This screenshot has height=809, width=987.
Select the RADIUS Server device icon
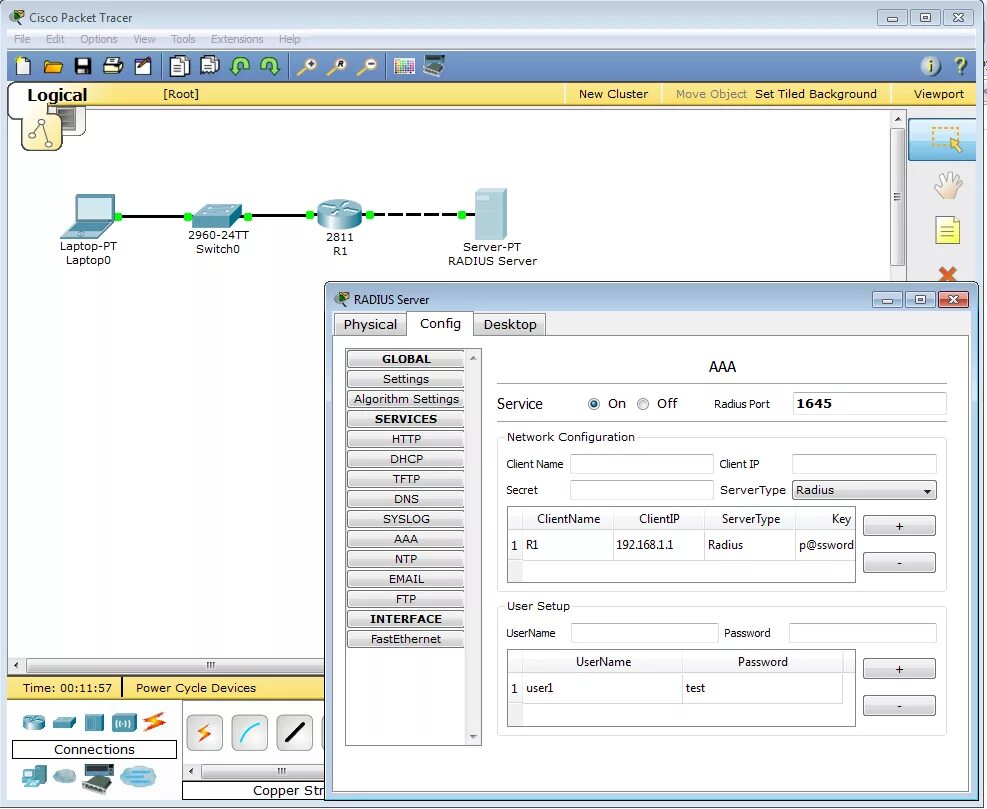pos(491,214)
